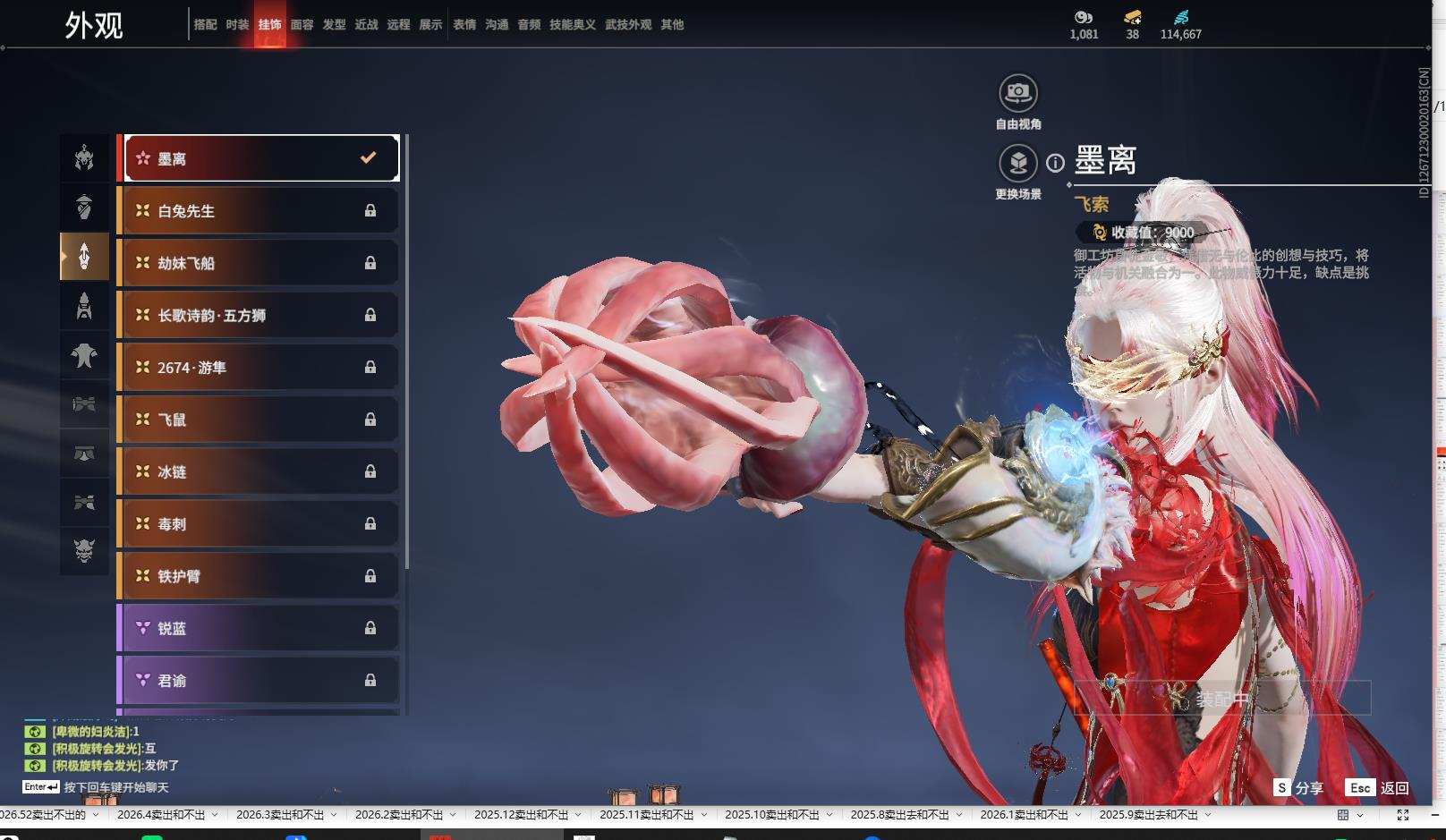This screenshot has width=1446, height=840.
Task: Select the 白兔先生 list item
Action: (x=258, y=211)
